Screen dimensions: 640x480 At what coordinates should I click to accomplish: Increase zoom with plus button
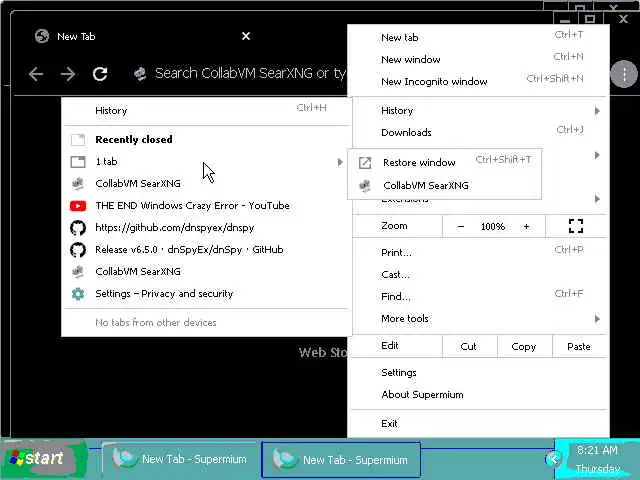(x=527, y=226)
